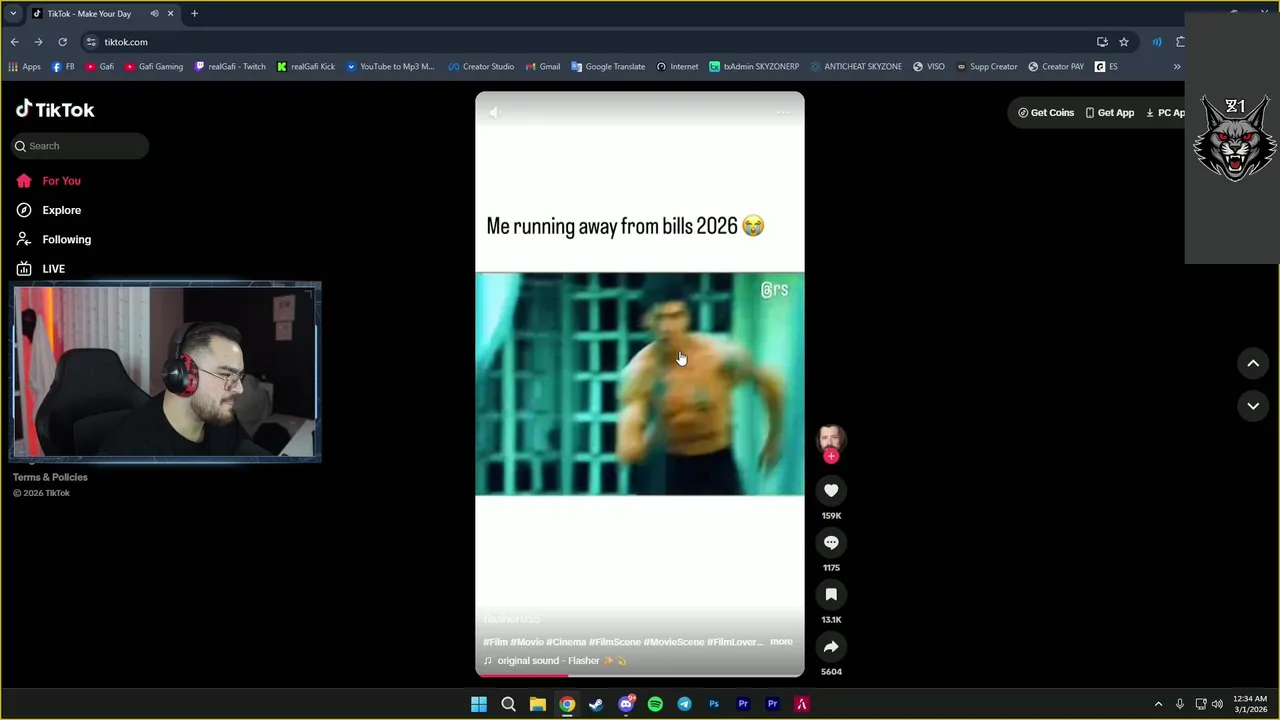Screen dimensions: 1280x720
Task: Follow the creator with the red plus
Action: coord(831,456)
